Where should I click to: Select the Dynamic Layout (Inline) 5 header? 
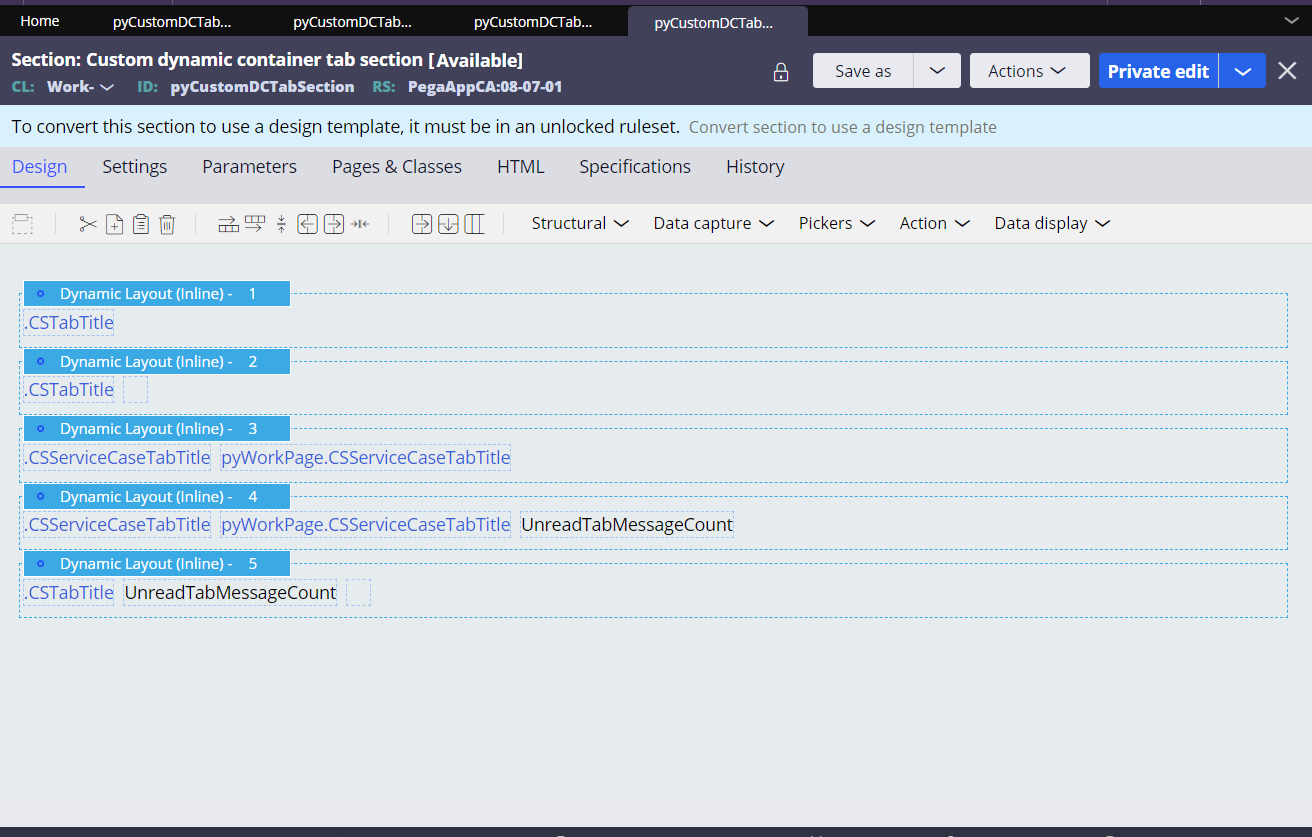pyautogui.click(x=157, y=563)
